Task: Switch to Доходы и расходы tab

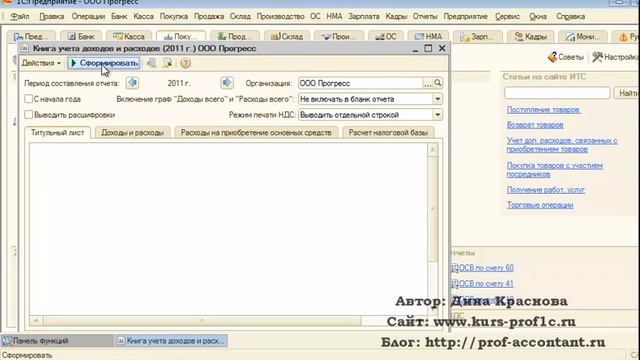Action: pos(132,133)
